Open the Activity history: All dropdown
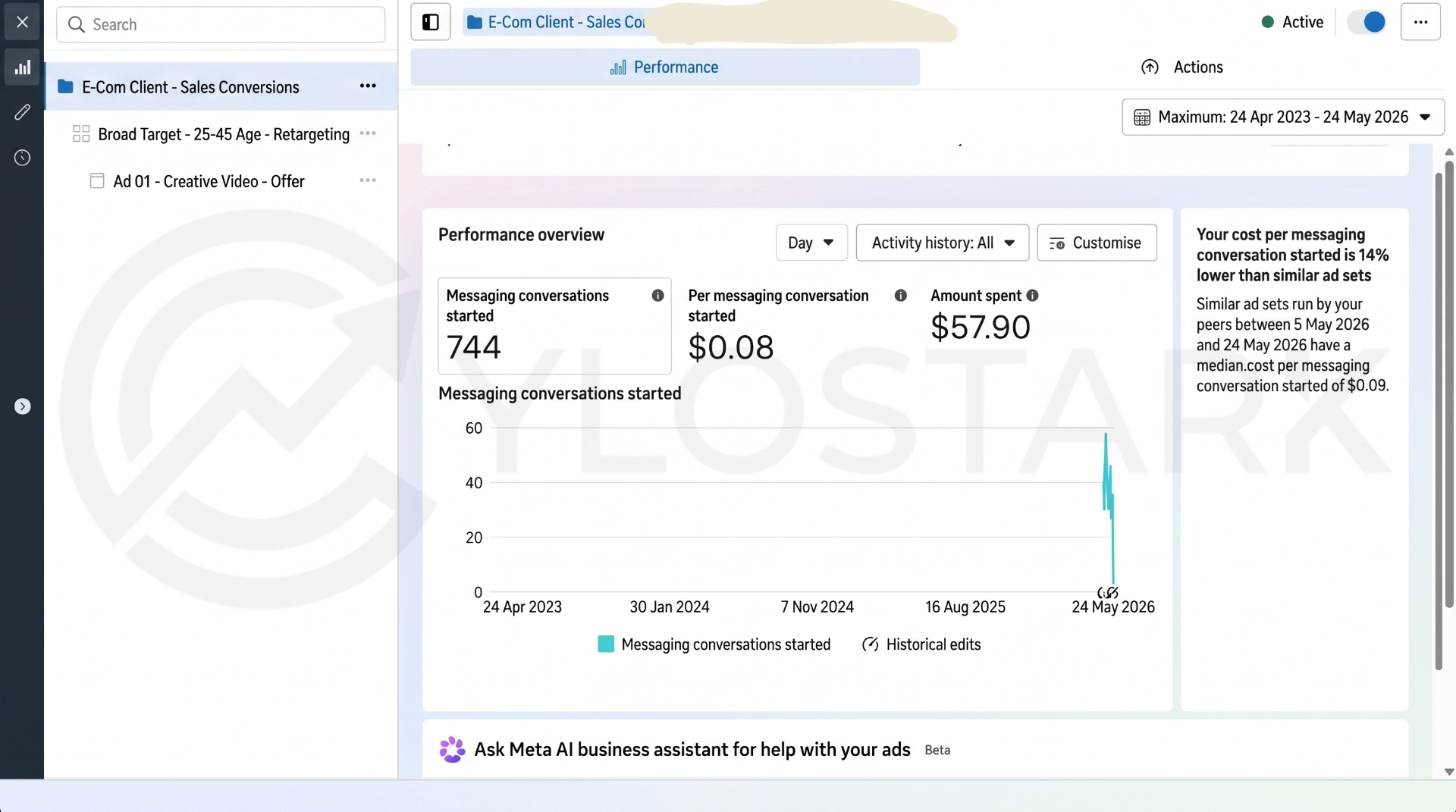The width and height of the screenshot is (1456, 812). [943, 243]
